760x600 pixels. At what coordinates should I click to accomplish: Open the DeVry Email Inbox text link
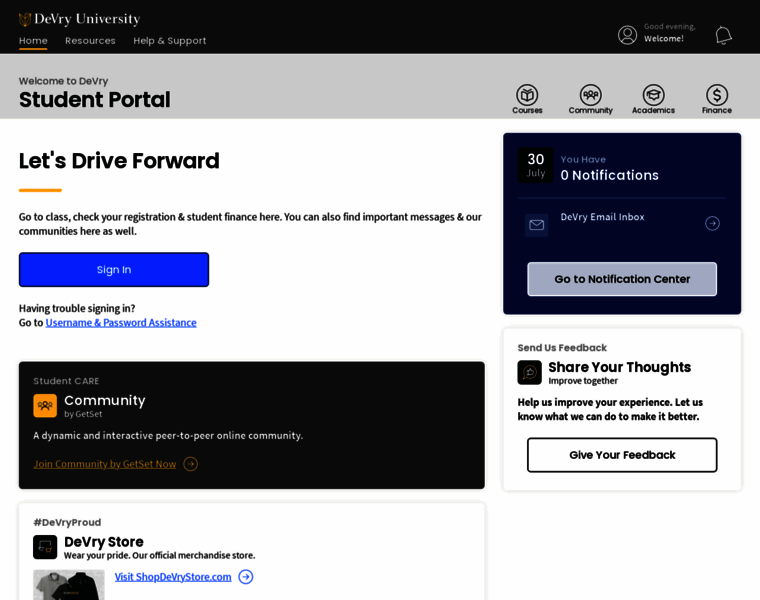coord(602,217)
